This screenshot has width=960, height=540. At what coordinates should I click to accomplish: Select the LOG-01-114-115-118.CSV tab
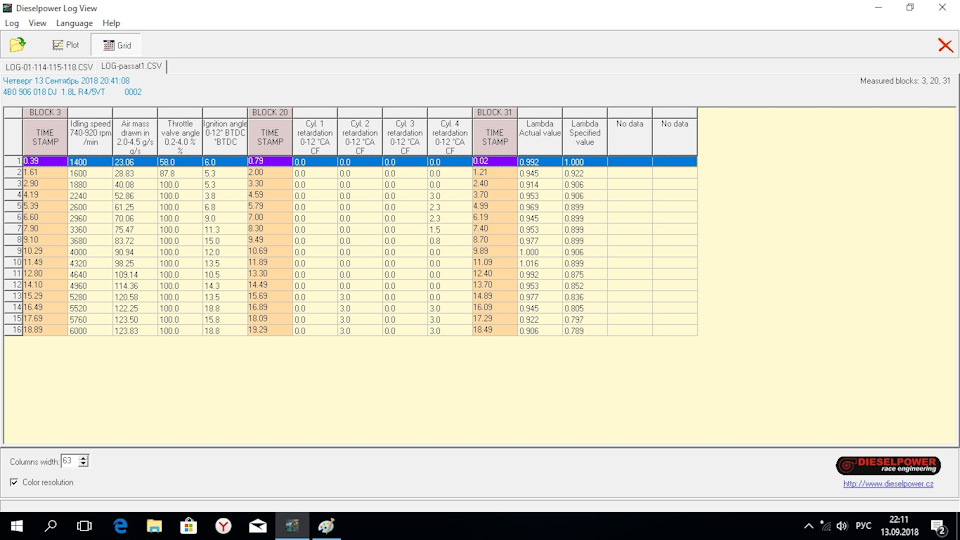click(x=49, y=67)
